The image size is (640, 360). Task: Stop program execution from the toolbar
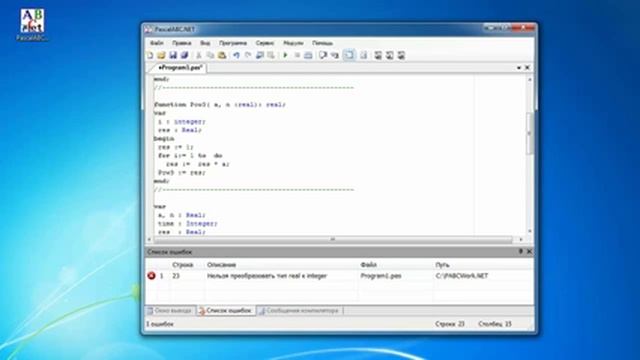click(x=297, y=55)
